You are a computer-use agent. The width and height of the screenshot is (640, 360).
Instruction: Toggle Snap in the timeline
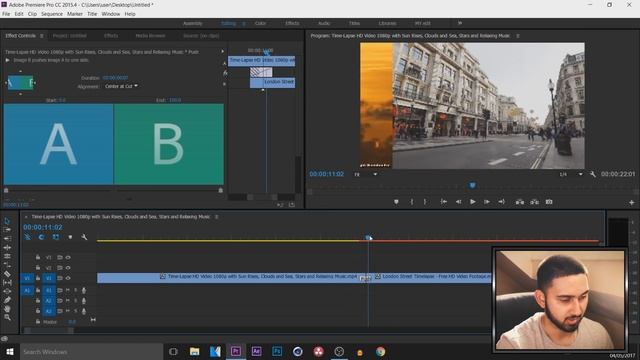pyautogui.click(x=42, y=237)
